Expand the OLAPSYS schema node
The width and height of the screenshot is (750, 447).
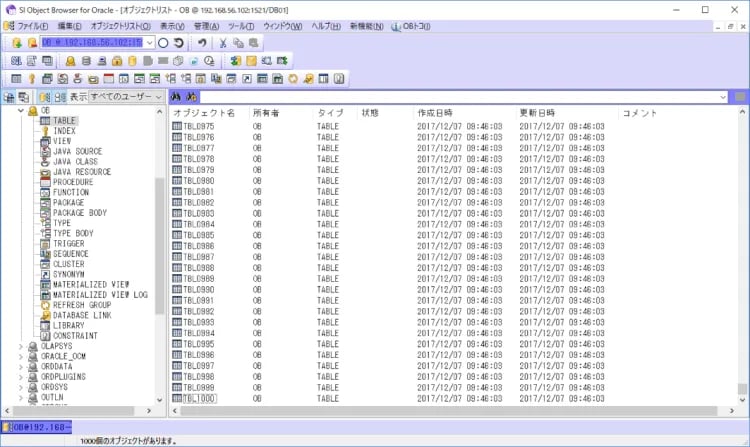[21, 346]
